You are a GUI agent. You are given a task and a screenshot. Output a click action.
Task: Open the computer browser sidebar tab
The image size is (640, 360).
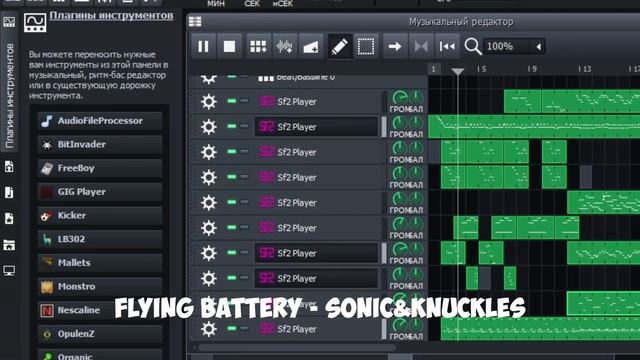pyautogui.click(x=9, y=270)
